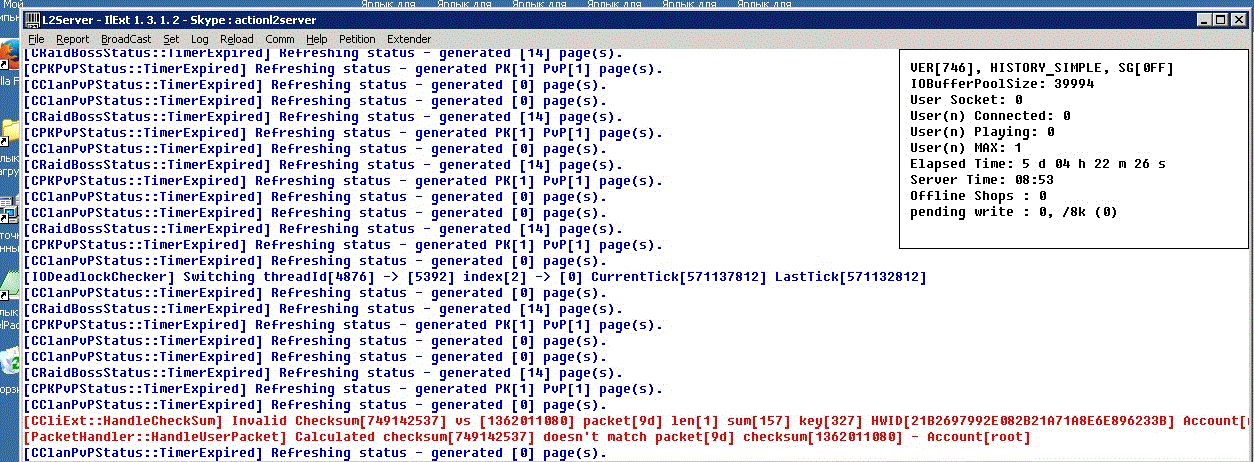Open the Petition menu

click(x=357, y=39)
